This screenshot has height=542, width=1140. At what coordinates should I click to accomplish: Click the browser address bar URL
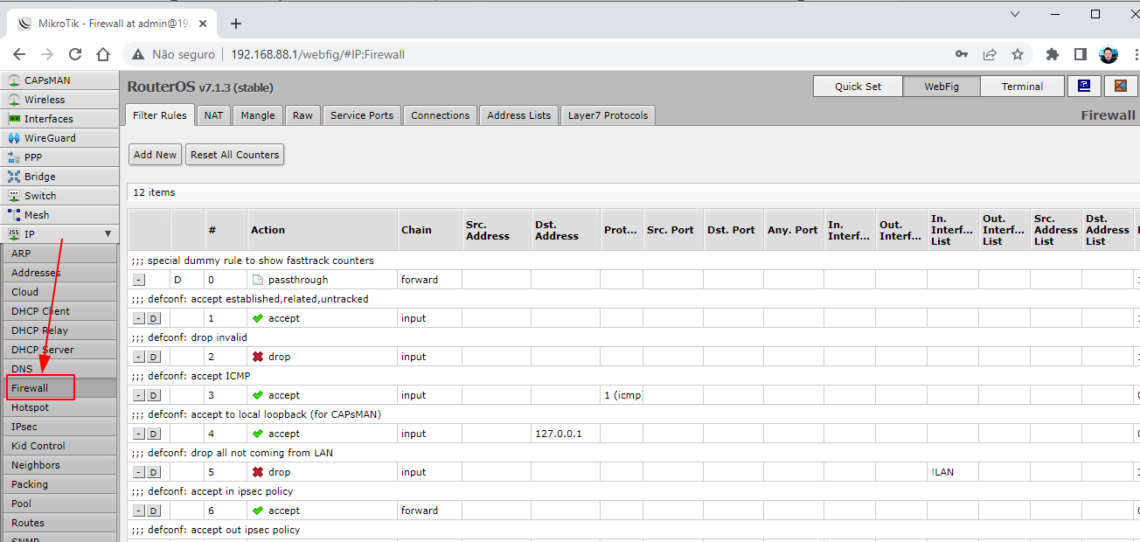click(x=318, y=55)
